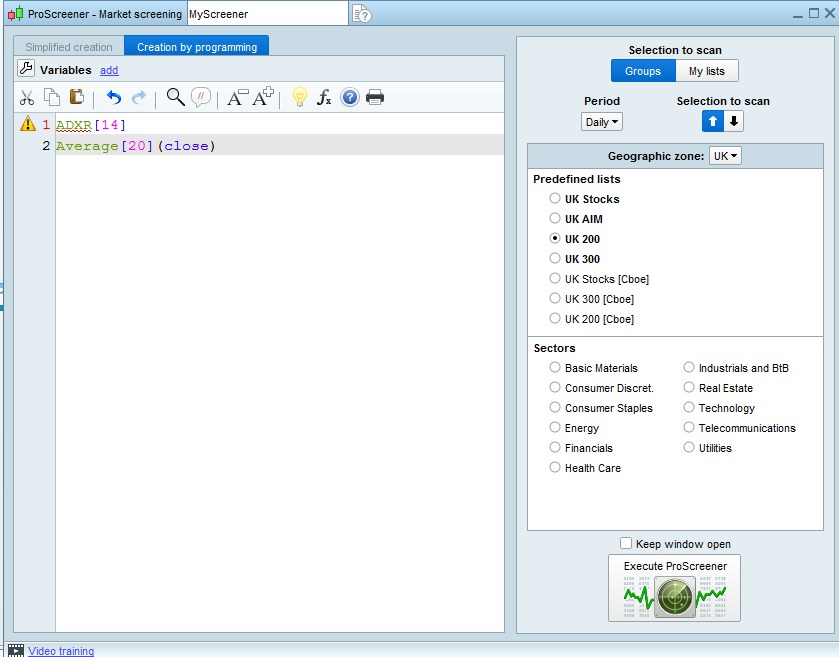Select the Technology sector radio button
Image resolution: width=839 pixels, height=657 pixels.
(x=689, y=408)
